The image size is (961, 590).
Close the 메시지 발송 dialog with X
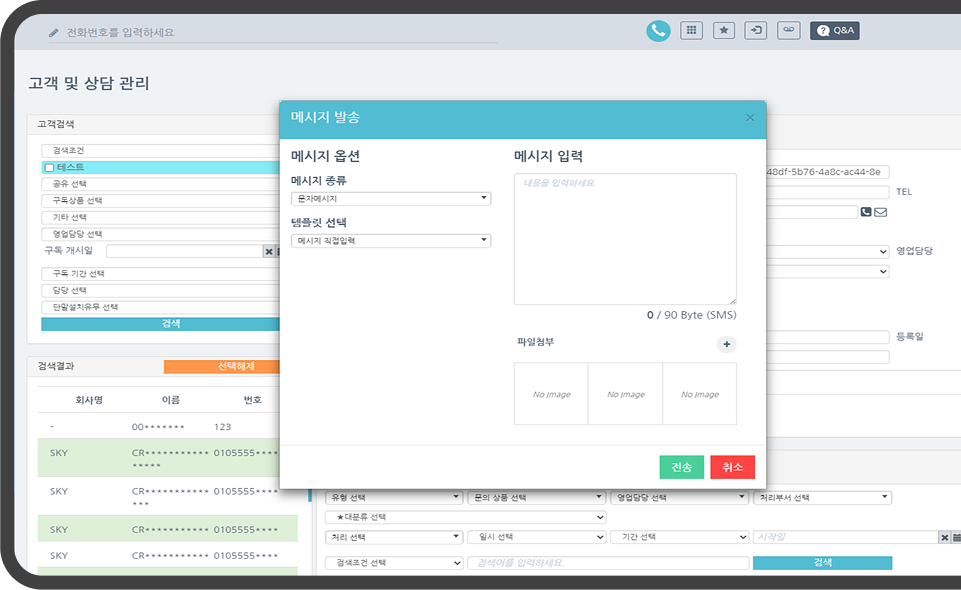[750, 118]
